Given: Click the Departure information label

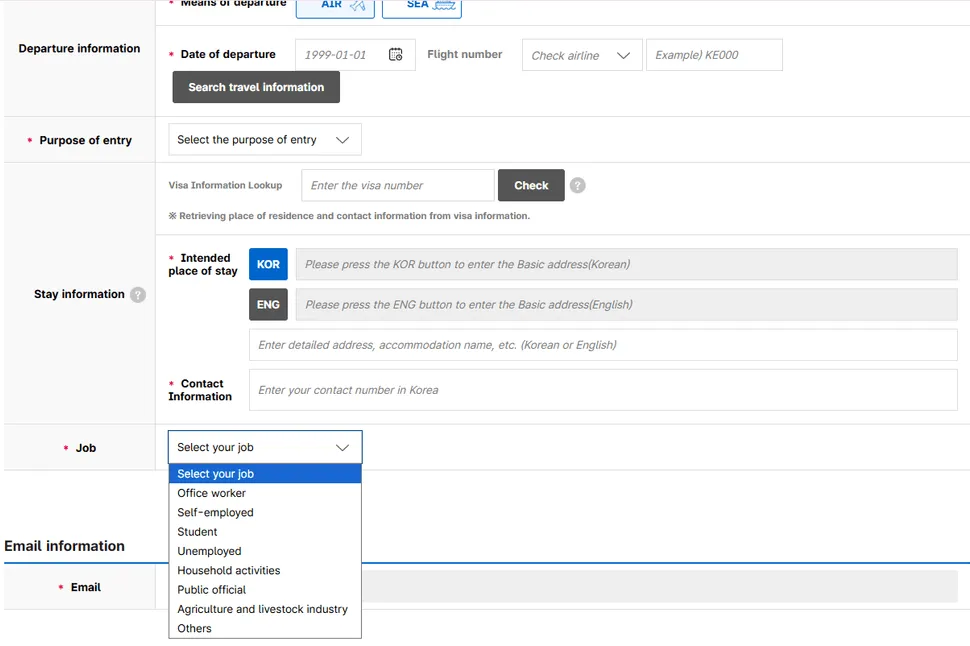Looking at the screenshot, I should pos(79,48).
